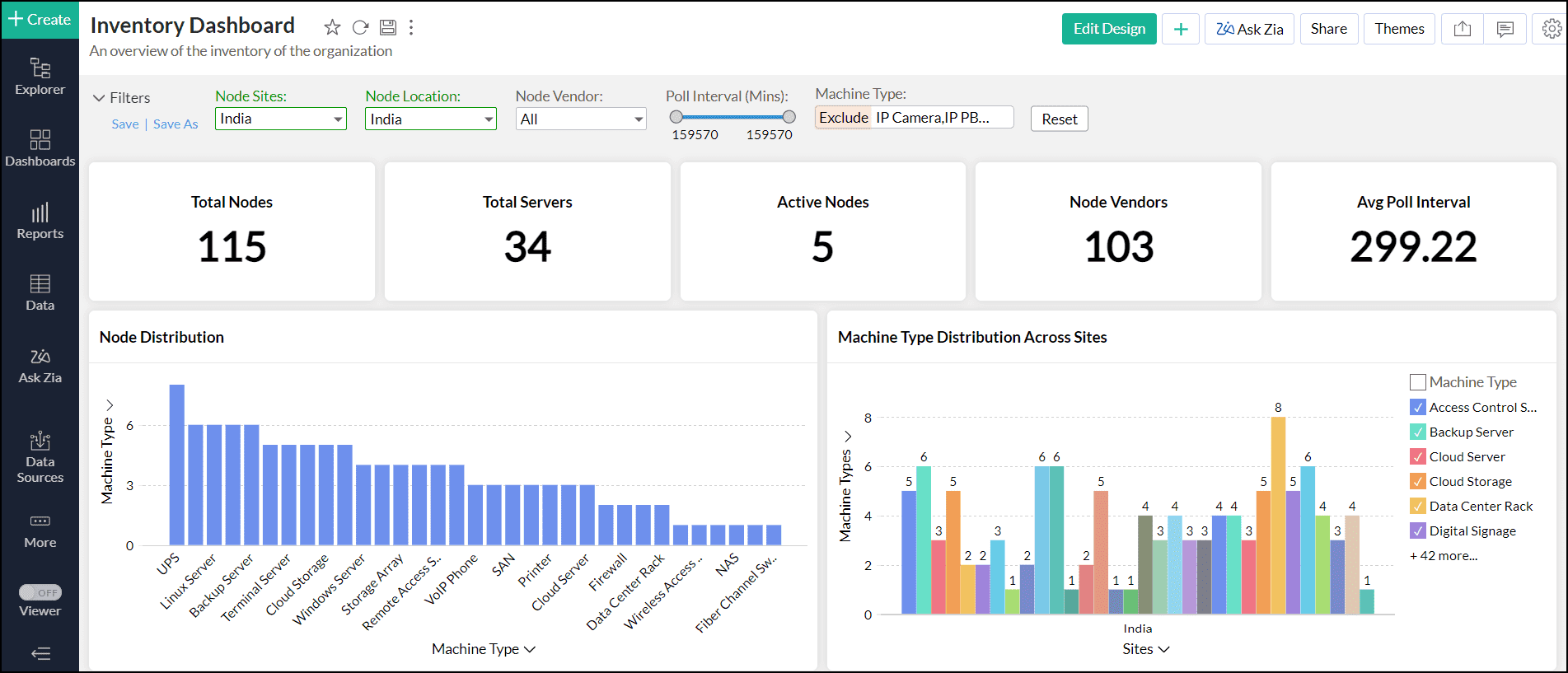This screenshot has width=1568, height=673.
Task: Open the comments icon
Action: (1505, 29)
